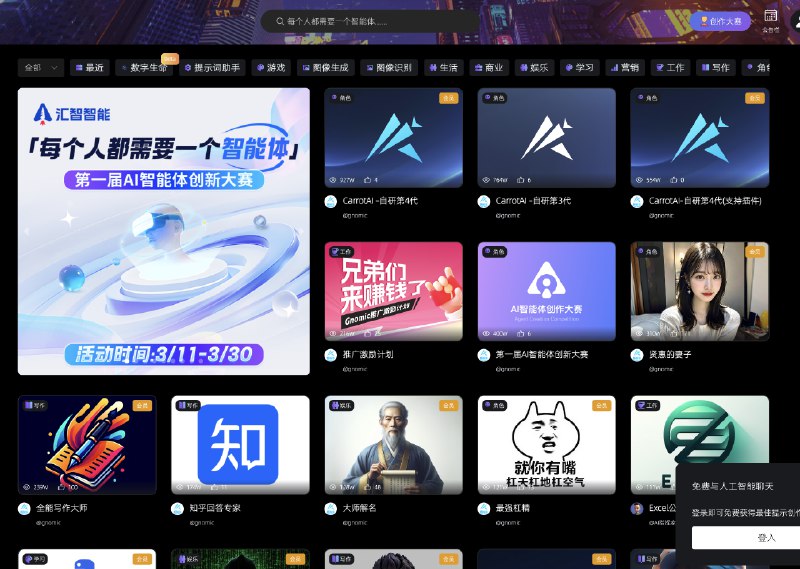This screenshot has width=800, height=569.
Task: Click the CarrotAI -自研第4代 title text
Action: point(380,201)
